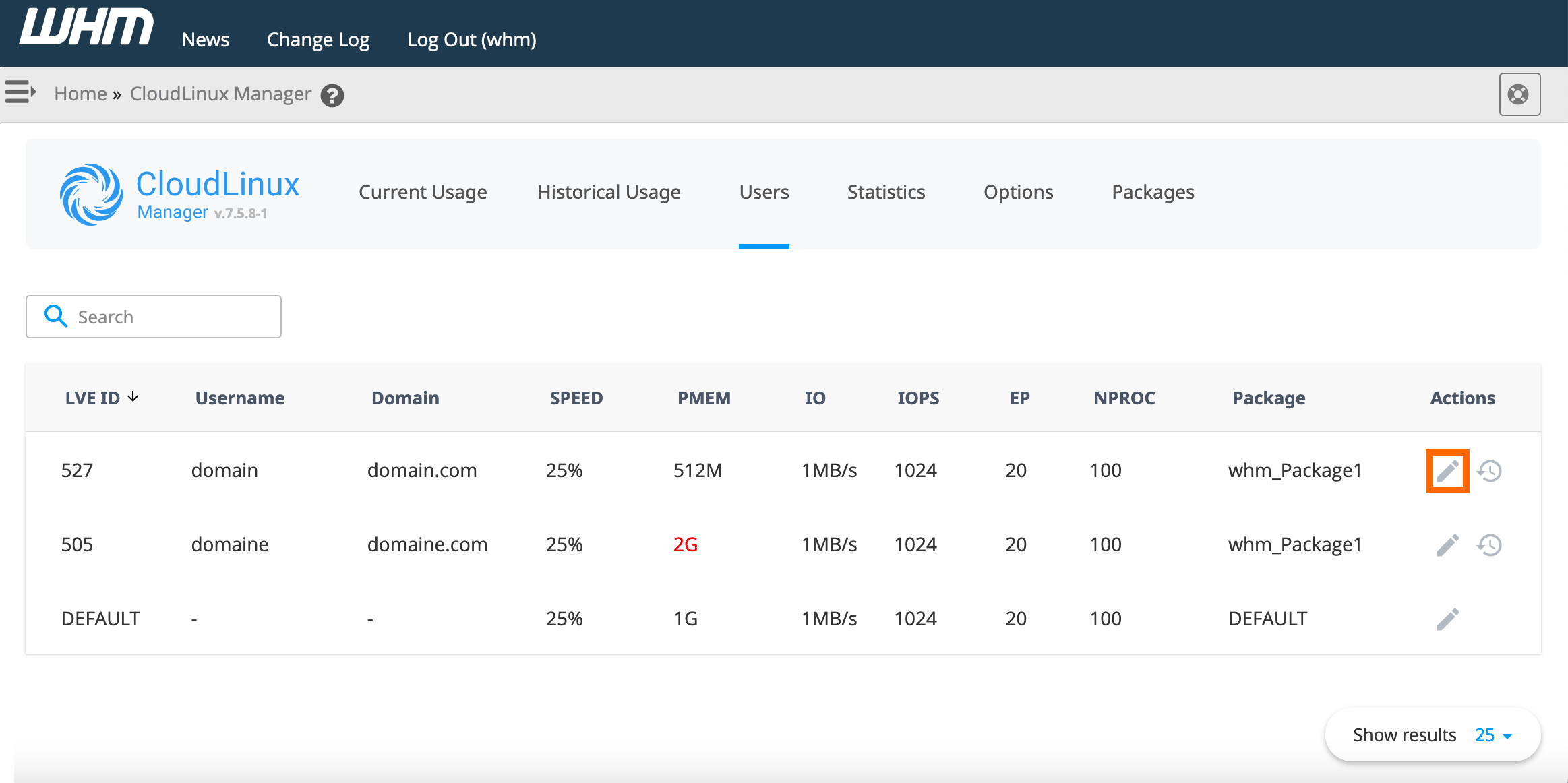Go to the Packages tab

(1153, 192)
